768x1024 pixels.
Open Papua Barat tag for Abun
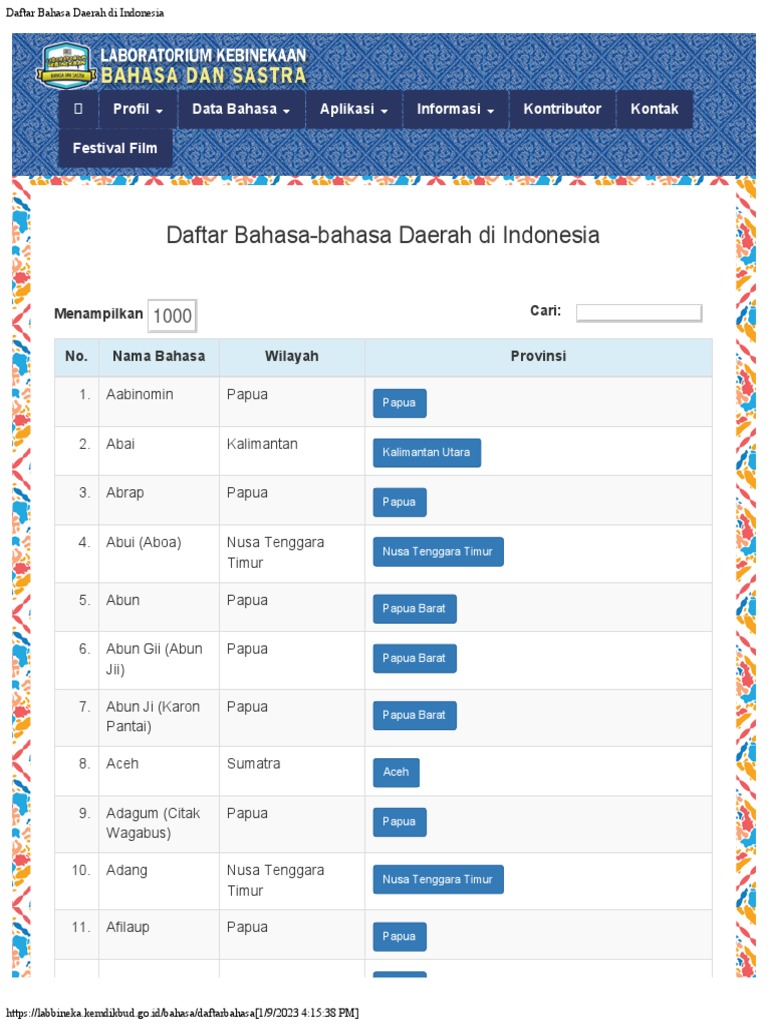click(x=414, y=609)
